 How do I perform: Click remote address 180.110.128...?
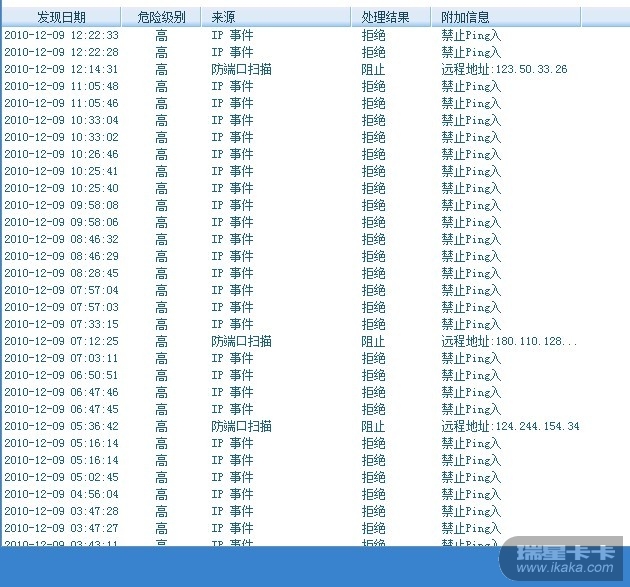[x=536, y=342]
